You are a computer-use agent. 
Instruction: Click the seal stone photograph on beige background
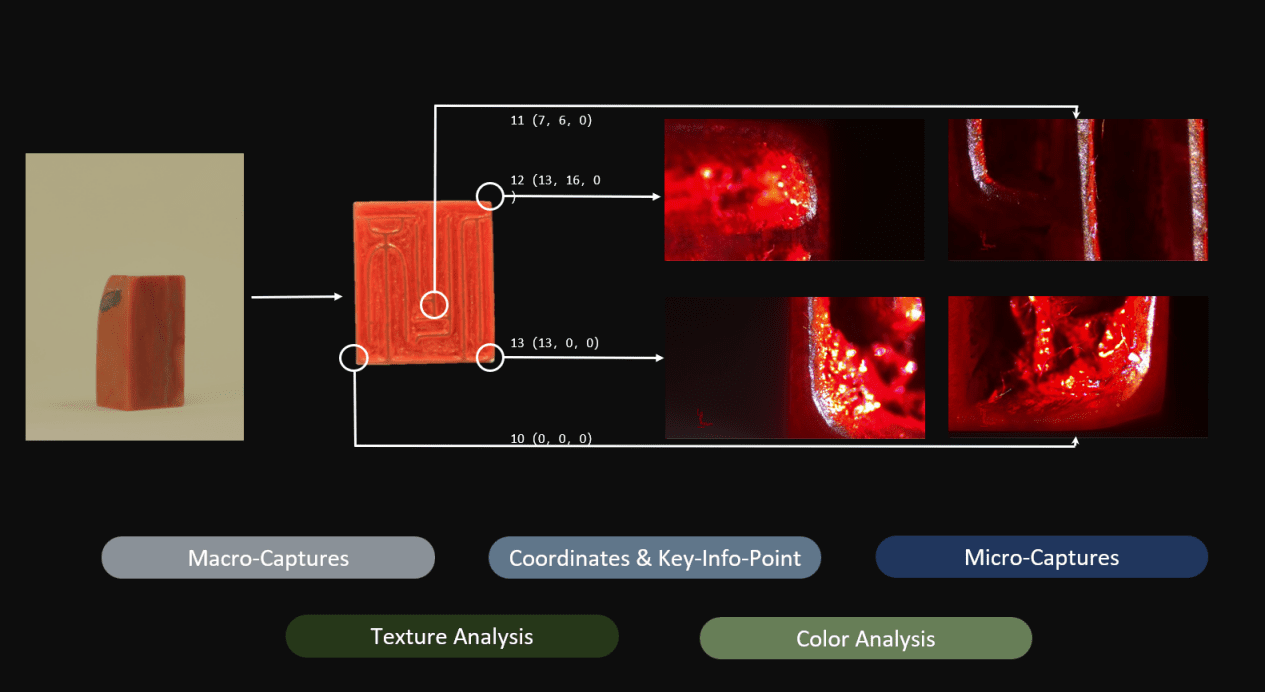(135, 296)
